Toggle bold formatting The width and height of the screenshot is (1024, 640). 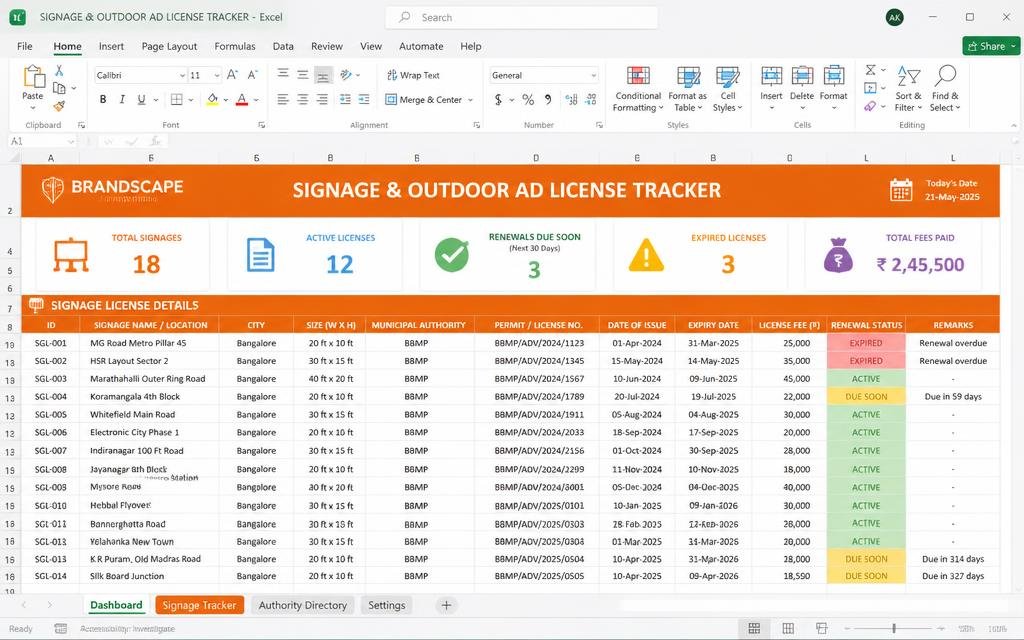(x=103, y=99)
